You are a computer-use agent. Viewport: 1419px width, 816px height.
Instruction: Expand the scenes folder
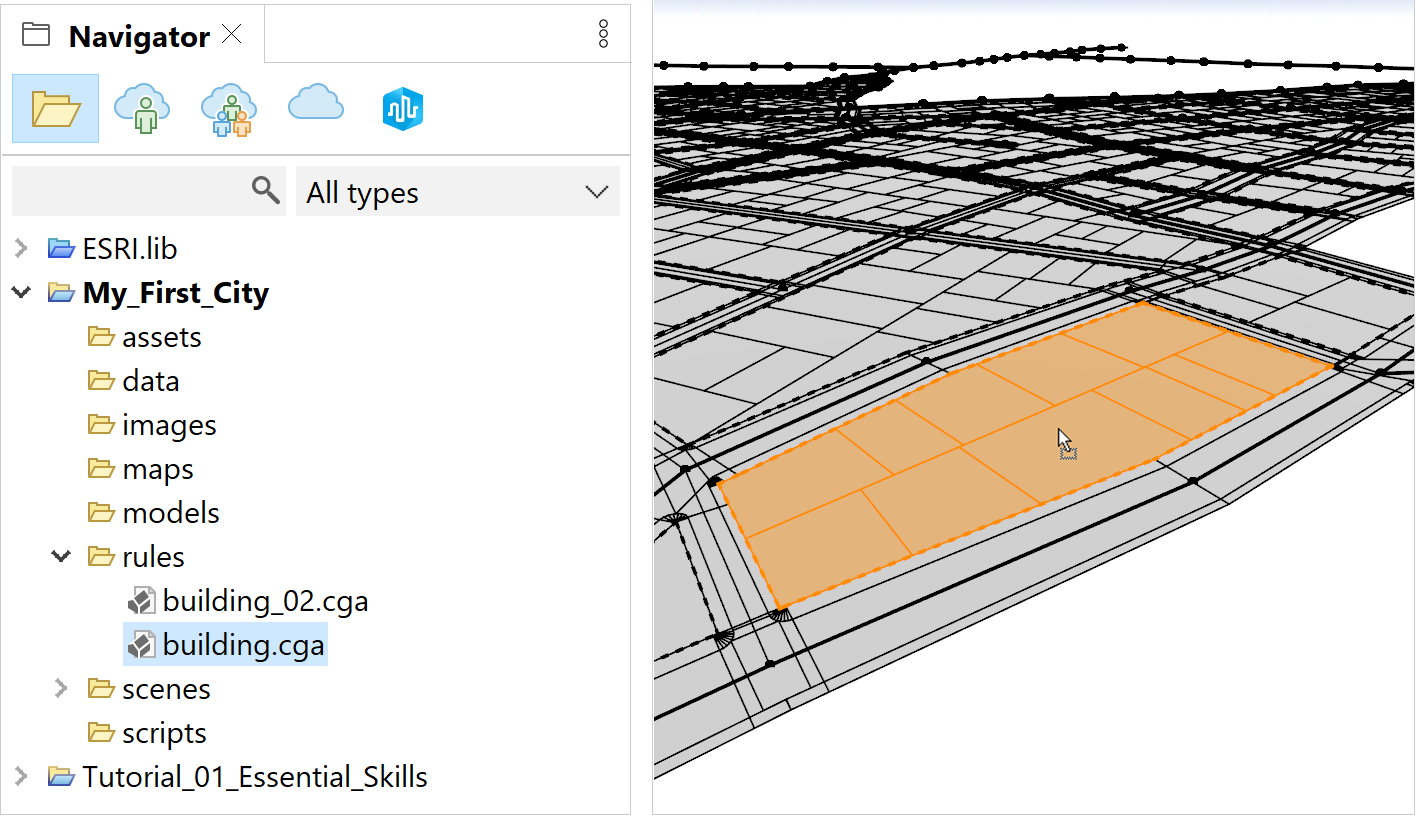(x=61, y=688)
